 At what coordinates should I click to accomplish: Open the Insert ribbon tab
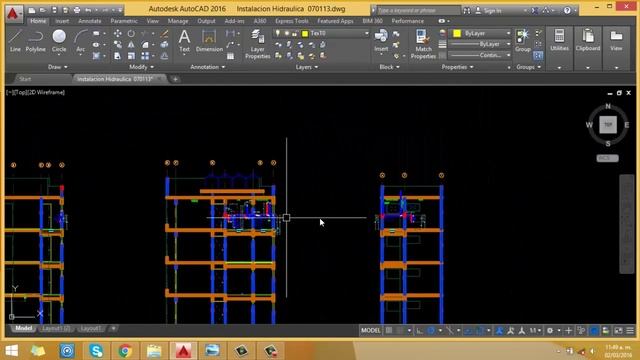(x=62, y=21)
